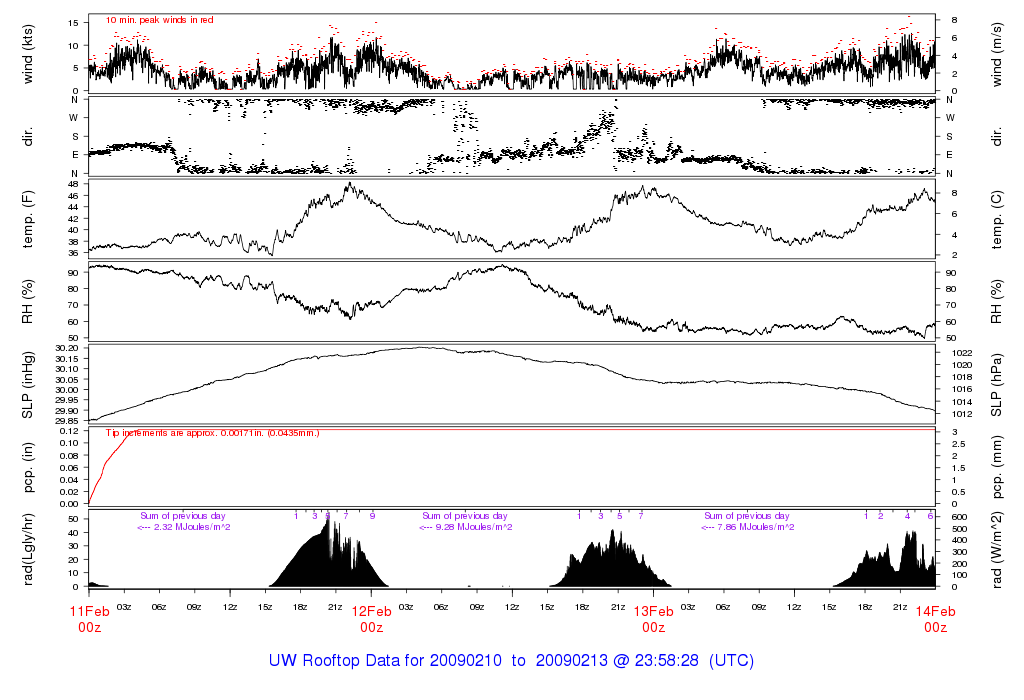Click the 30.20 tick on the SLP axis

[x=67, y=349]
